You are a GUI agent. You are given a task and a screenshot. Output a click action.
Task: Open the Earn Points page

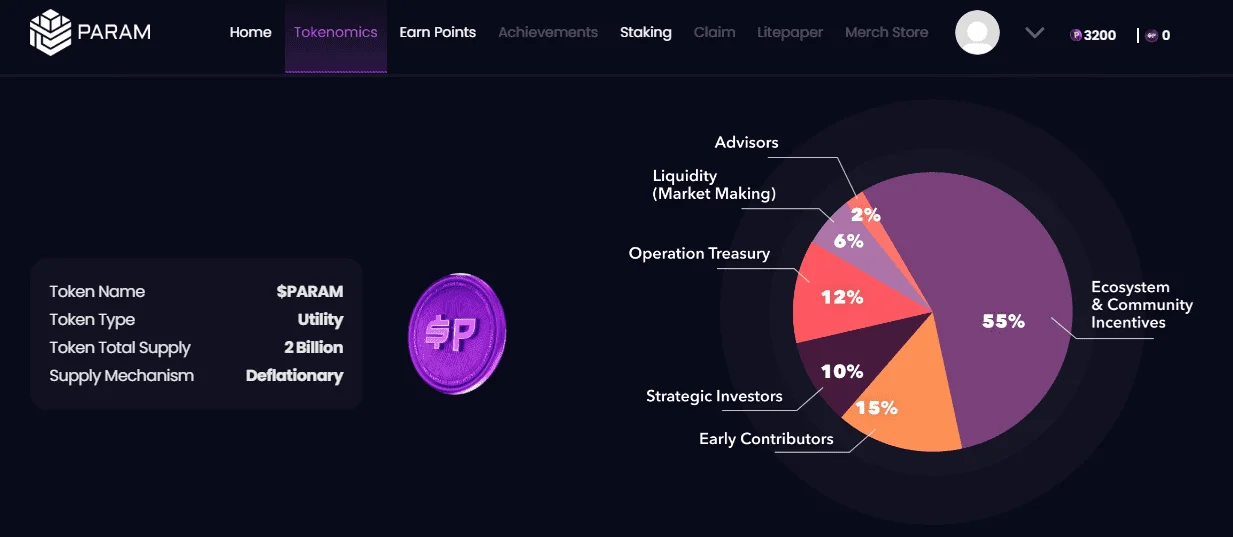(437, 32)
